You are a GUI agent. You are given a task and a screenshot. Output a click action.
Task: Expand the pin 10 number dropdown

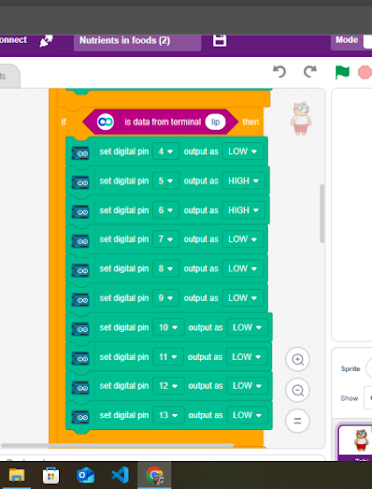tap(168, 328)
